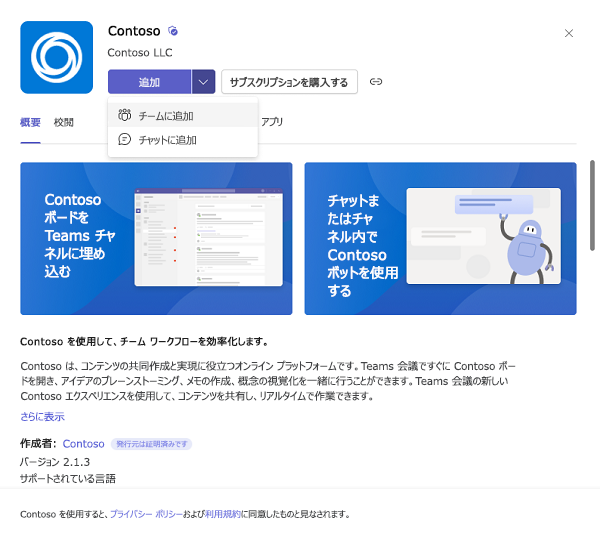Close the Contoso app dialog
600x534 pixels.
[569, 33]
